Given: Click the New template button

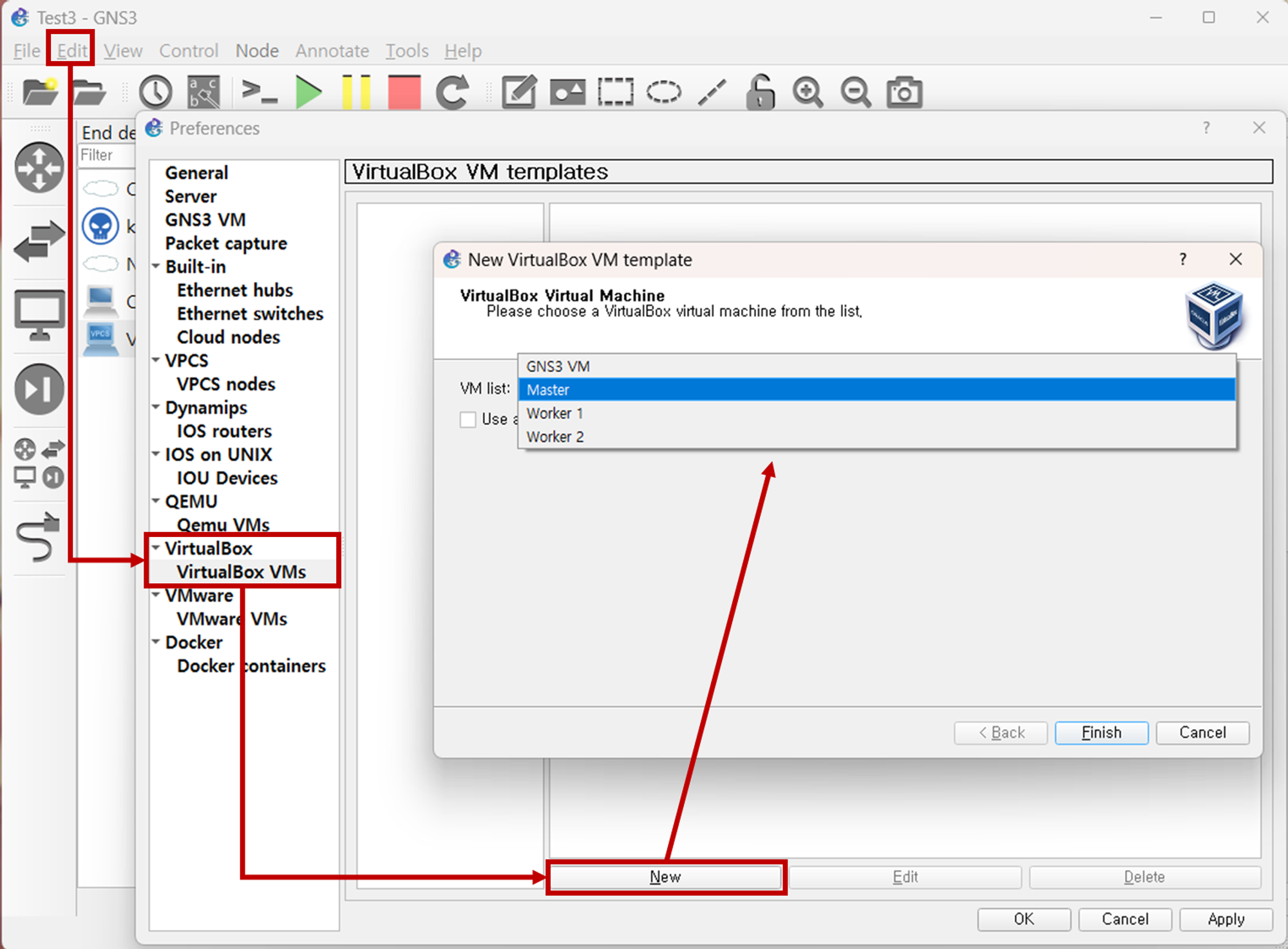Looking at the screenshot, I should click(x=665, y=877).
